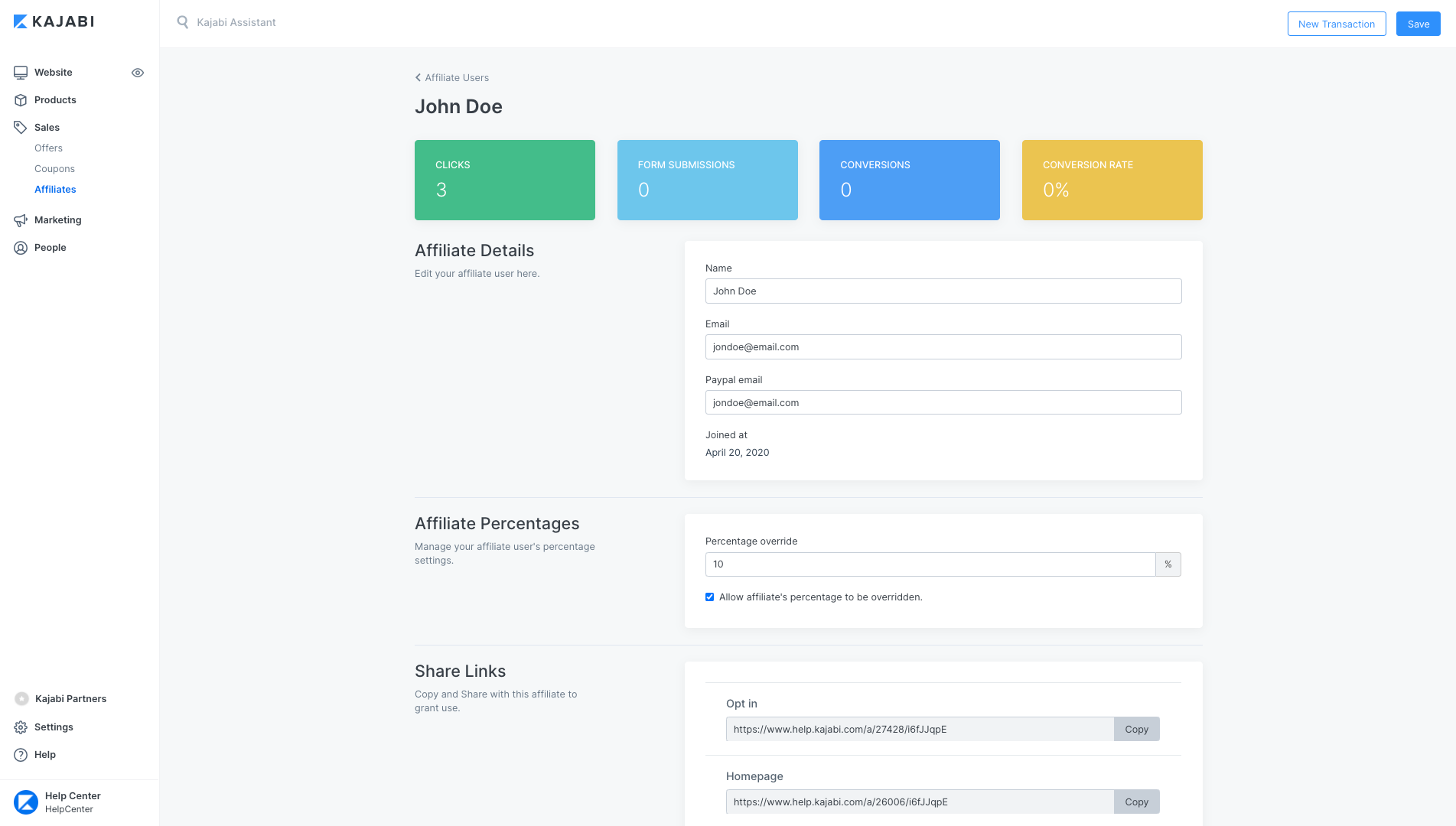Click the Percentage override field
1456x826 pixels.
pos(930,564)
